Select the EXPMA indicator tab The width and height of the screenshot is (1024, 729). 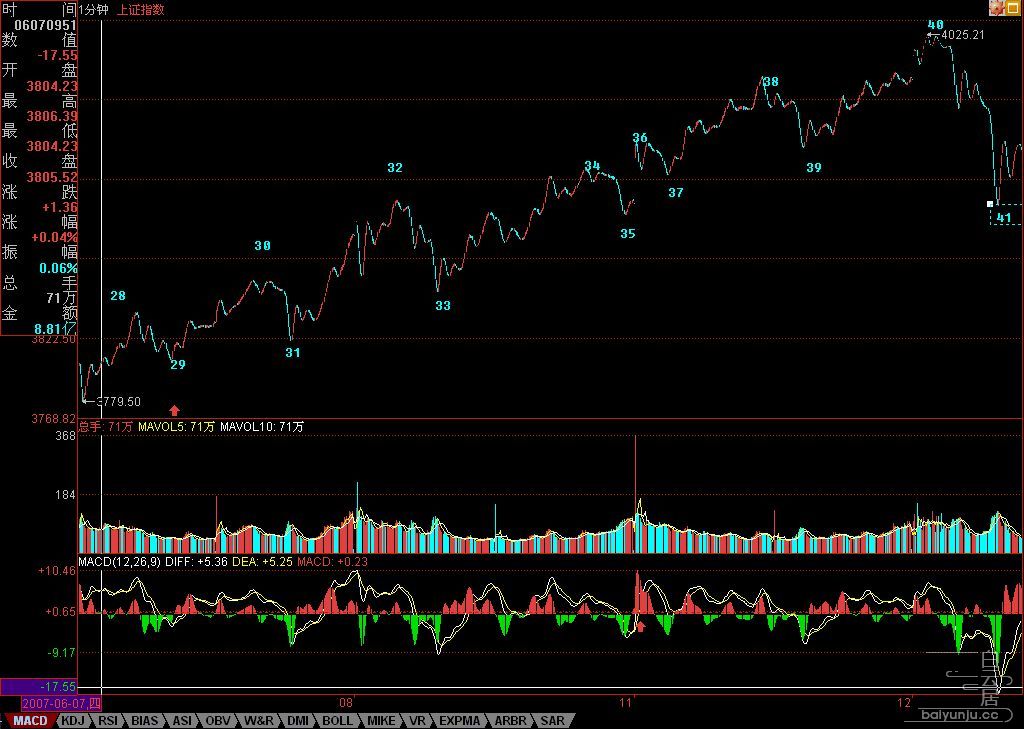[460, 721]
